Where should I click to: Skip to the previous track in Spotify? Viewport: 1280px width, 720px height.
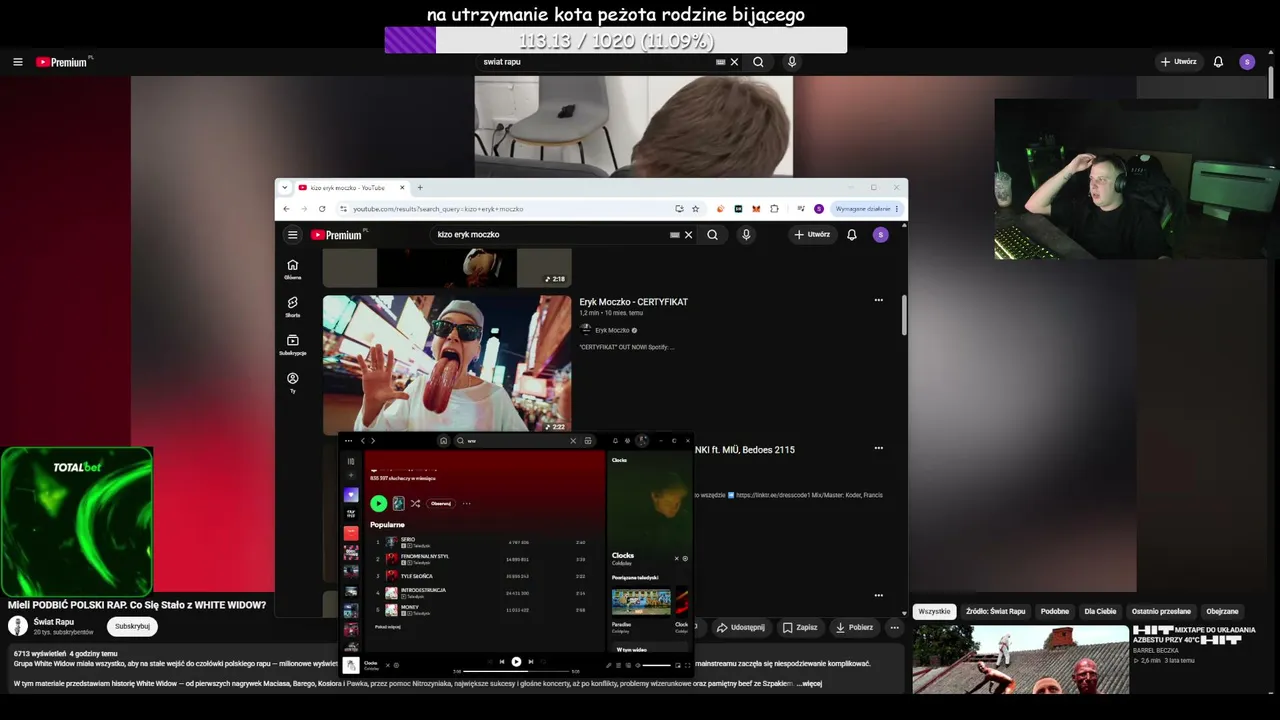click(501, 661)
